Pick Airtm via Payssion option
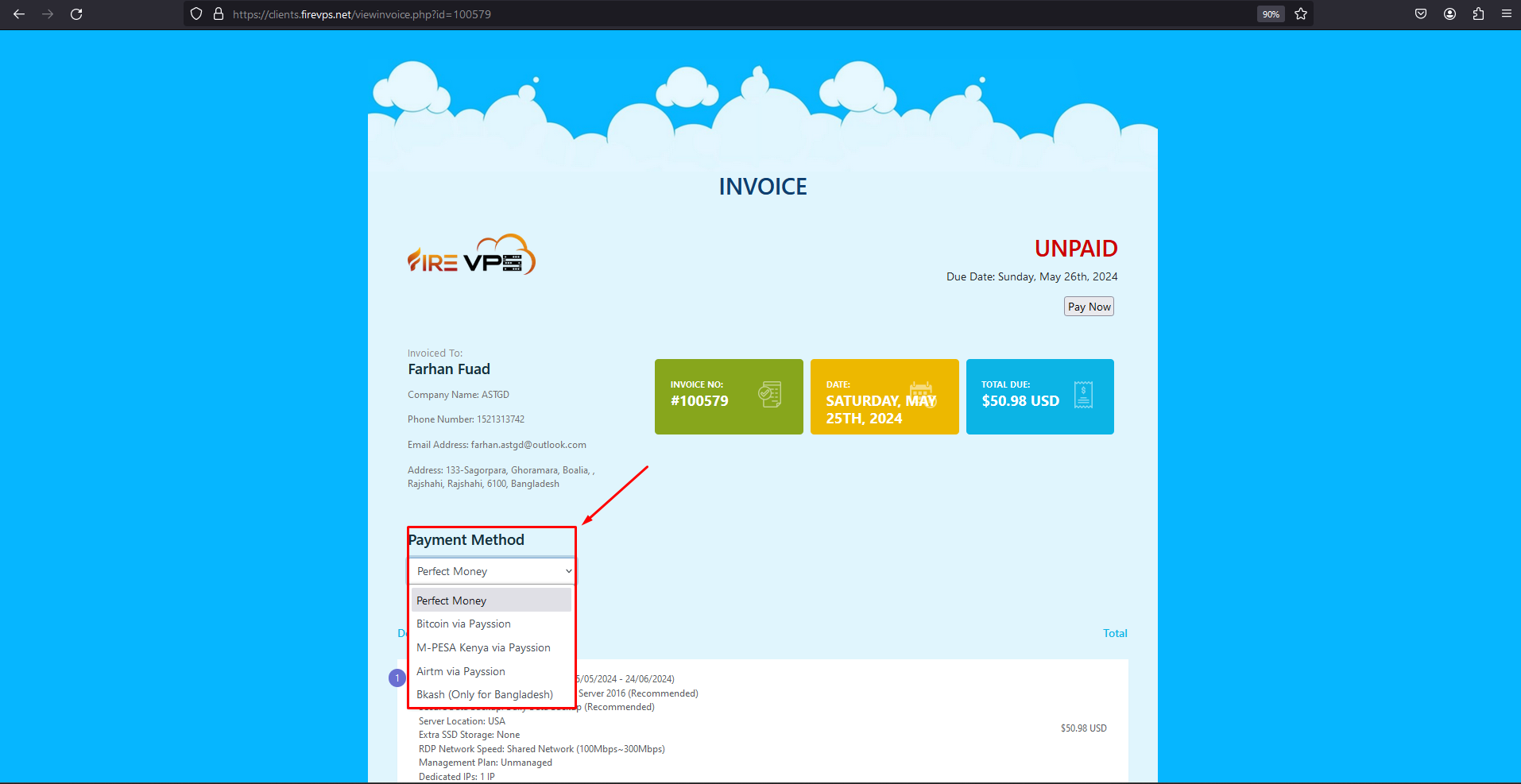The width and height of the screenshot is (1521, 784). [x=490, y=671]
